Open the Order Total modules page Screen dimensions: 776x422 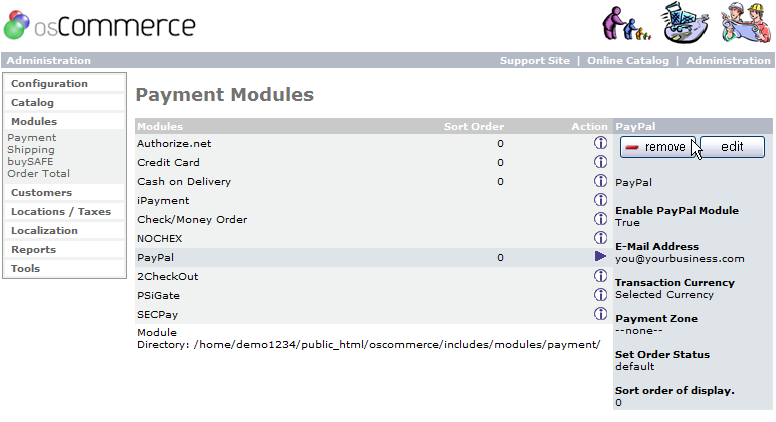38,174
